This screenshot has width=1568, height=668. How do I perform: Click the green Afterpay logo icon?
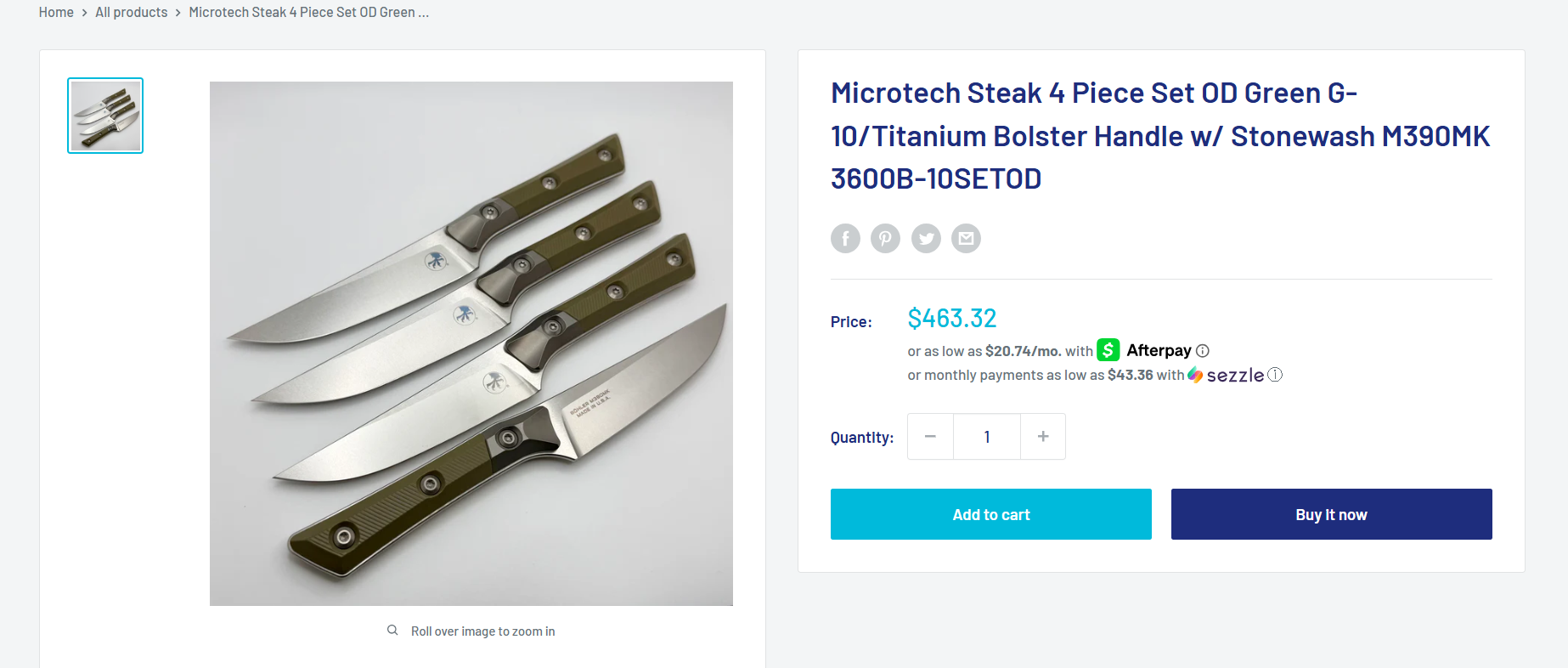1108,350
